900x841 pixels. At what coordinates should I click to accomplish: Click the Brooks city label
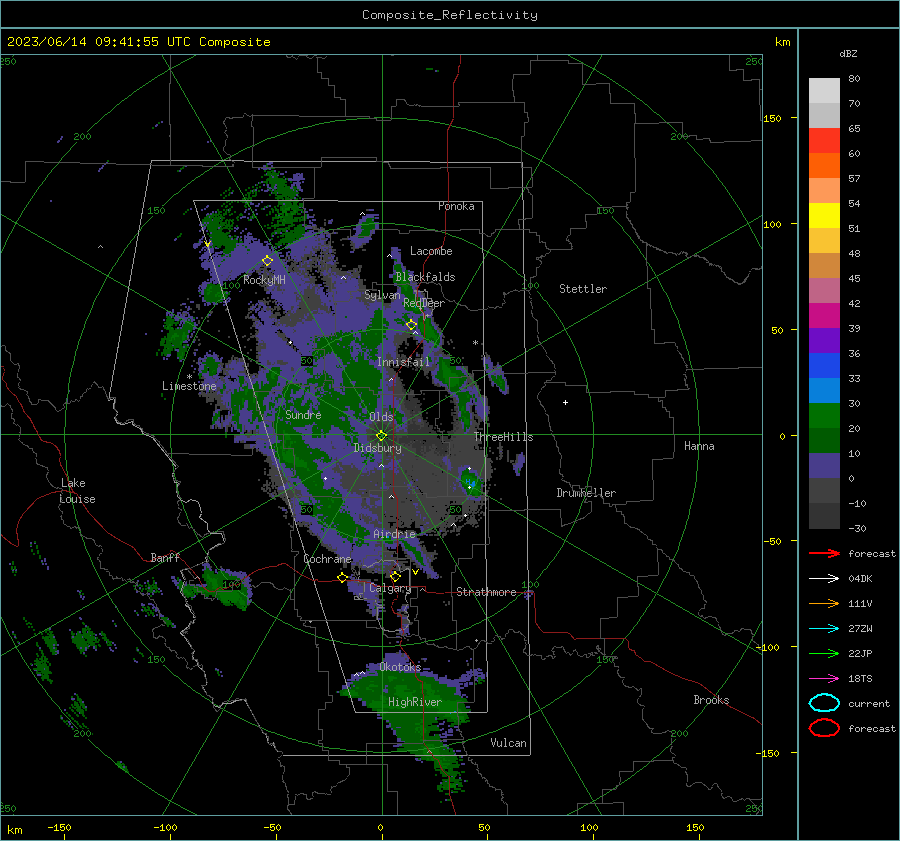click(x=711, y=700)
